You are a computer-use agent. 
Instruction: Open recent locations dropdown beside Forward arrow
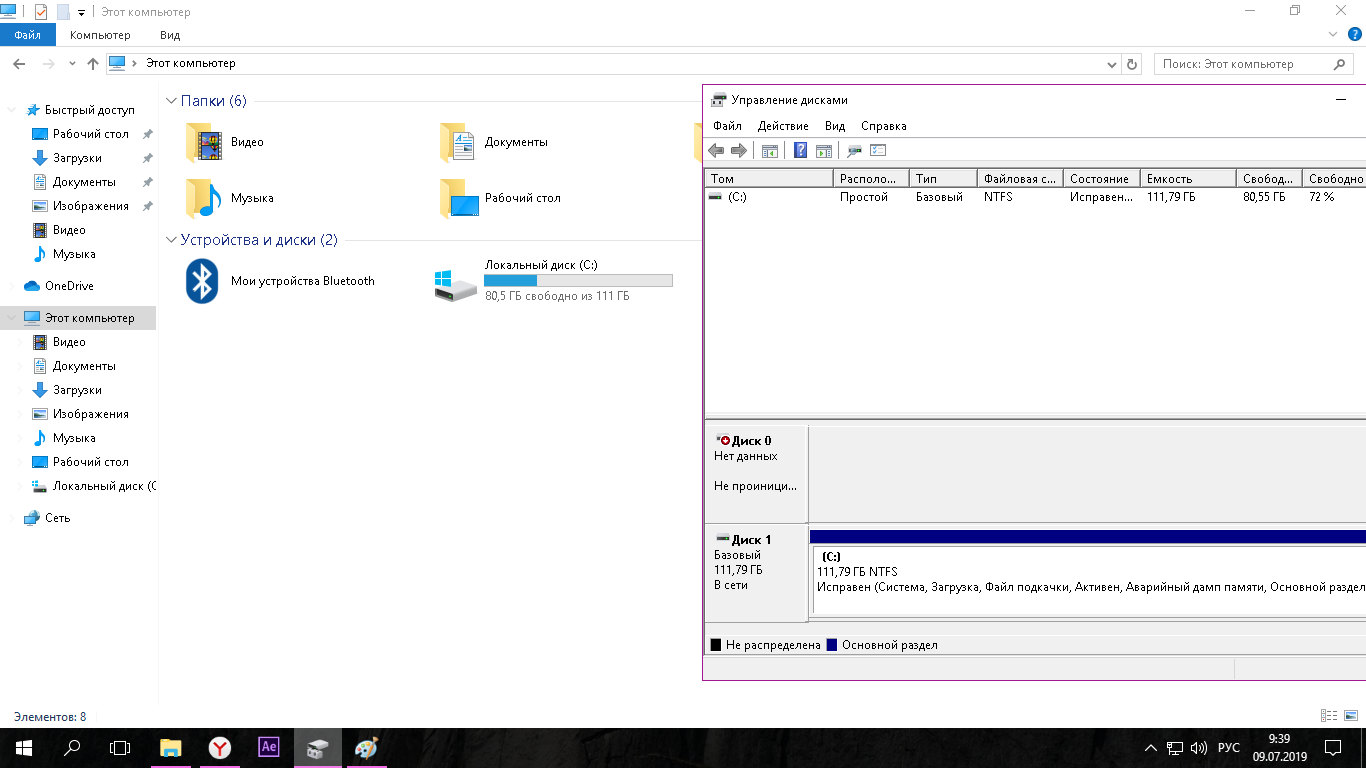click(72, 64)
